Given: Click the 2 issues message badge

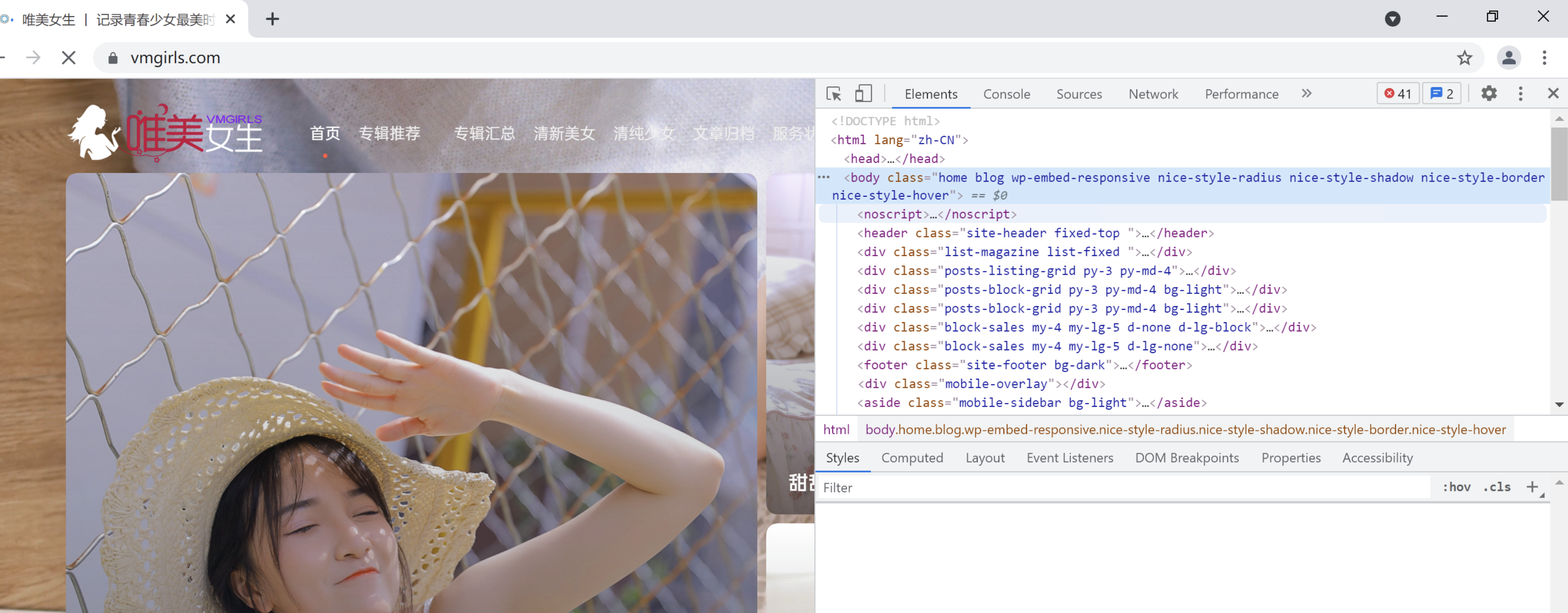Looking at the screenshot, I should [1441, 94].
